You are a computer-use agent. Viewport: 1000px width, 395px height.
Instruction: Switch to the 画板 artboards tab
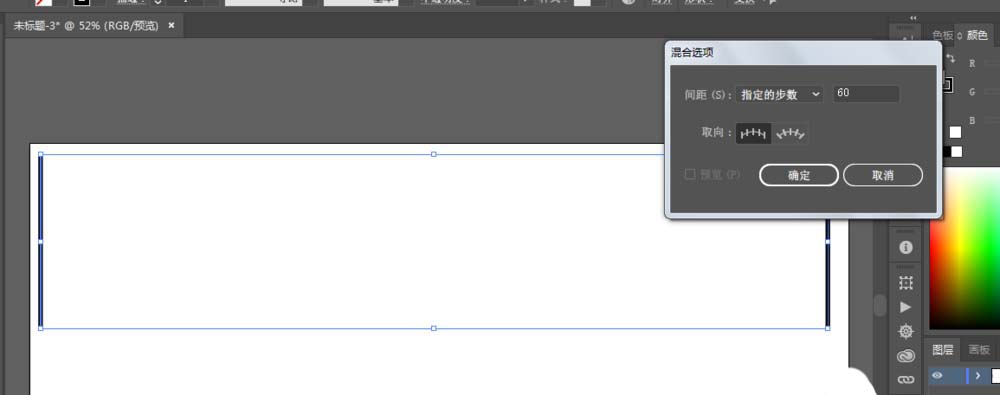979,350
